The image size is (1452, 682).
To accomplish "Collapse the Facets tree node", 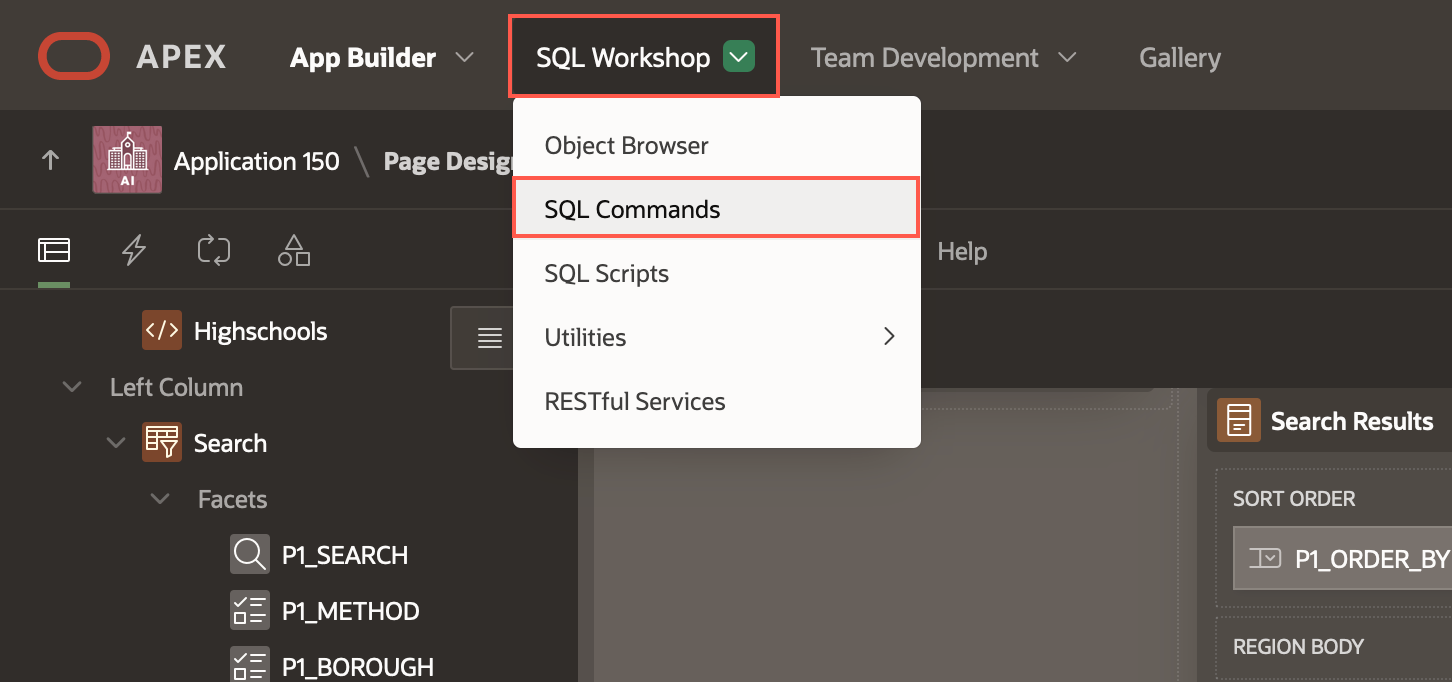I will [160, 499].
